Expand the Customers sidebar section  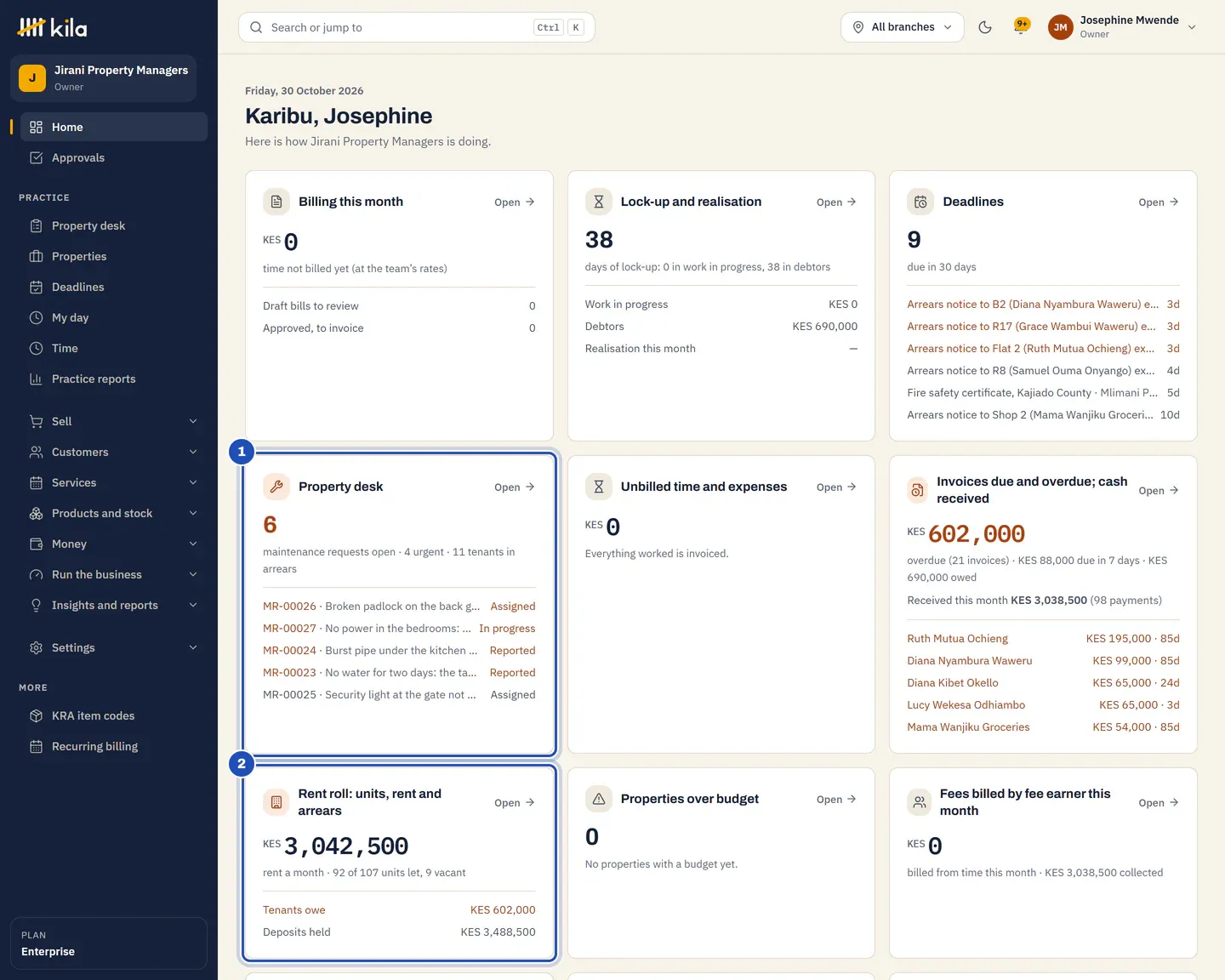113,452
